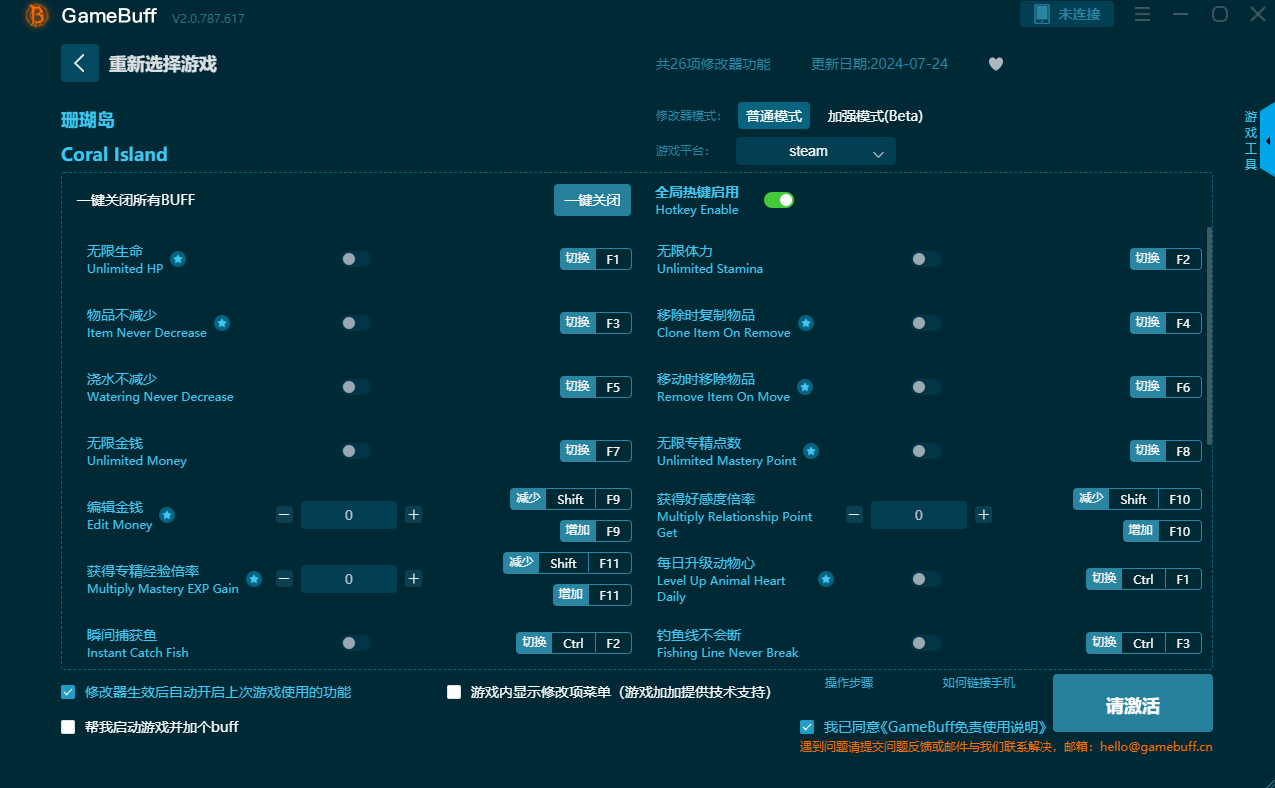Click the F10 increase hotkey button

[1162, 531]
